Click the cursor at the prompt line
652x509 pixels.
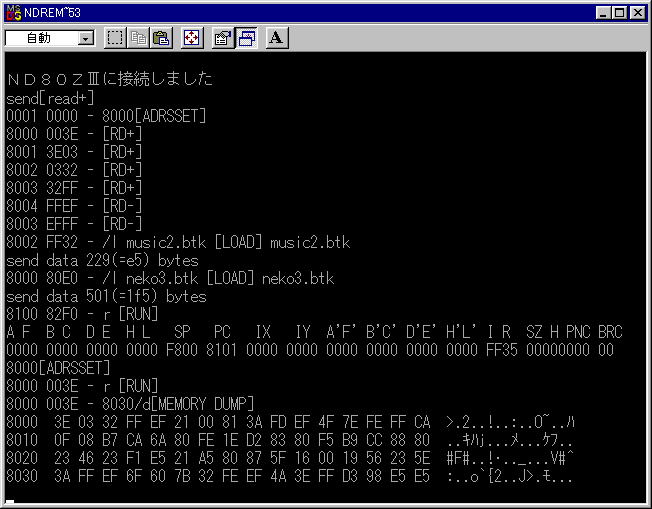(x=10, y=502)
